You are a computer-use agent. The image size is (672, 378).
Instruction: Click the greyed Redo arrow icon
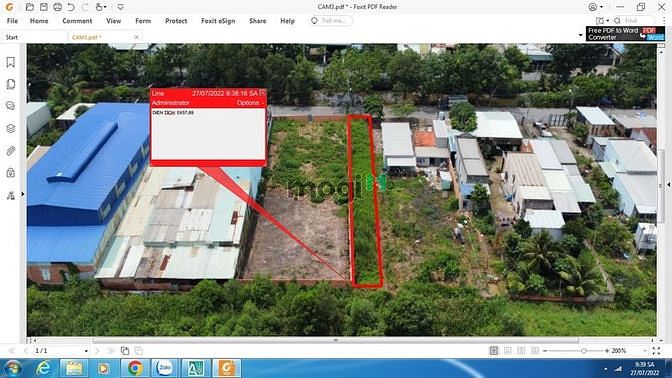point(85,7)
